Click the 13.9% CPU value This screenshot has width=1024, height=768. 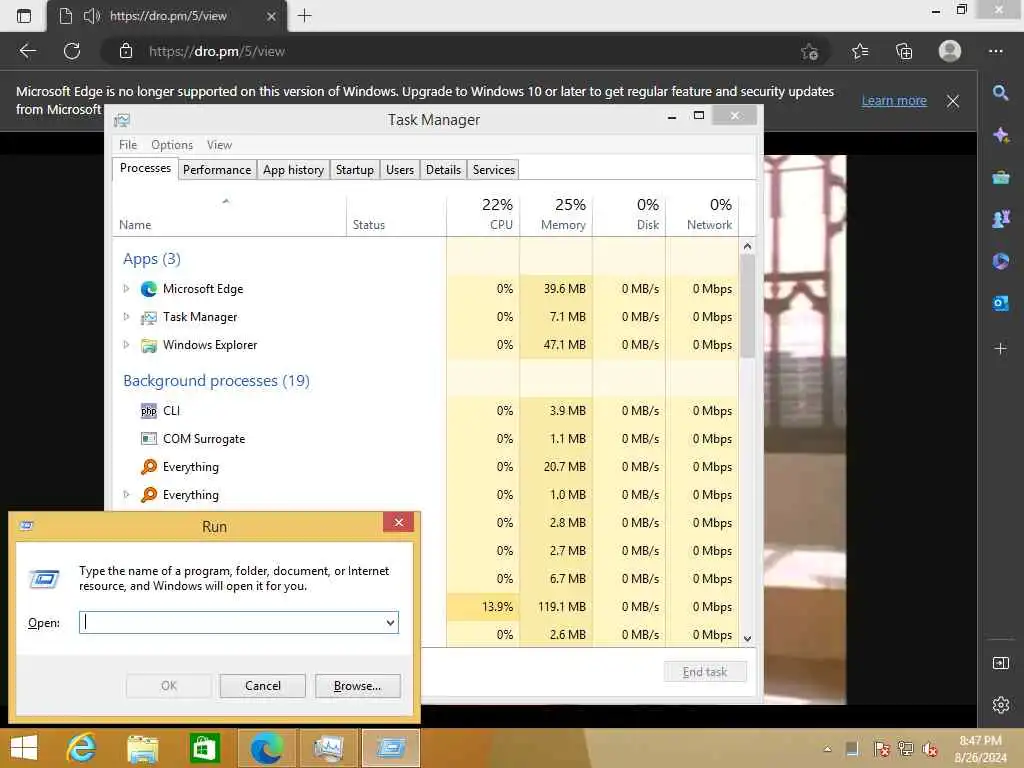[x=497, y=607]
